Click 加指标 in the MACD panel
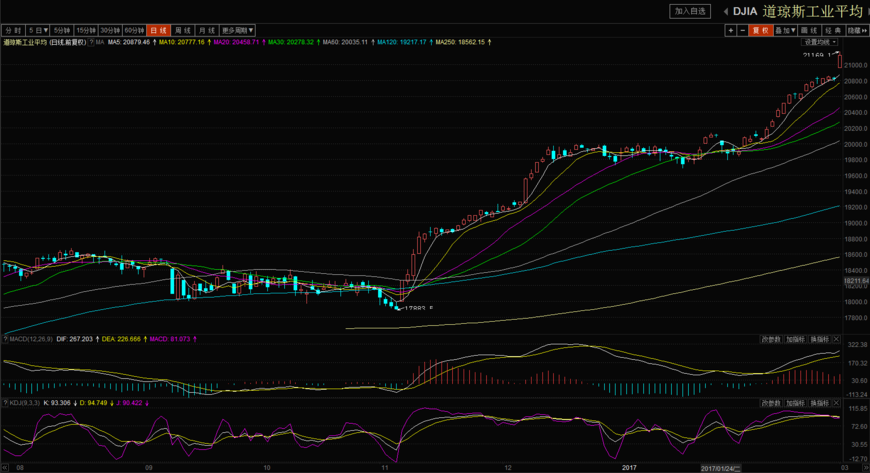Image resolution: width=870 pixels, height=473 pixels. [x=795, y=339]
